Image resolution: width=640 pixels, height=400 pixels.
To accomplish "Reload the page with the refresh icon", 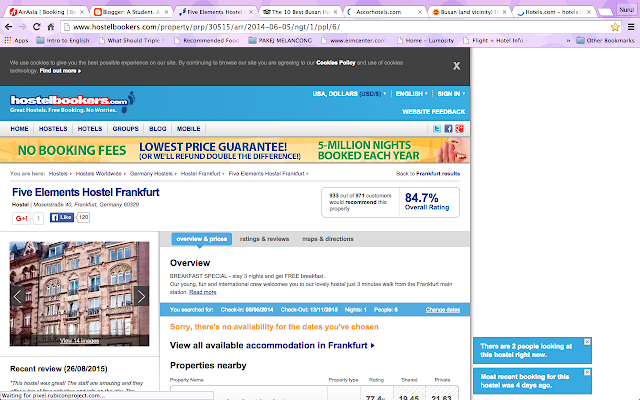I will click(x=37, y=27).
